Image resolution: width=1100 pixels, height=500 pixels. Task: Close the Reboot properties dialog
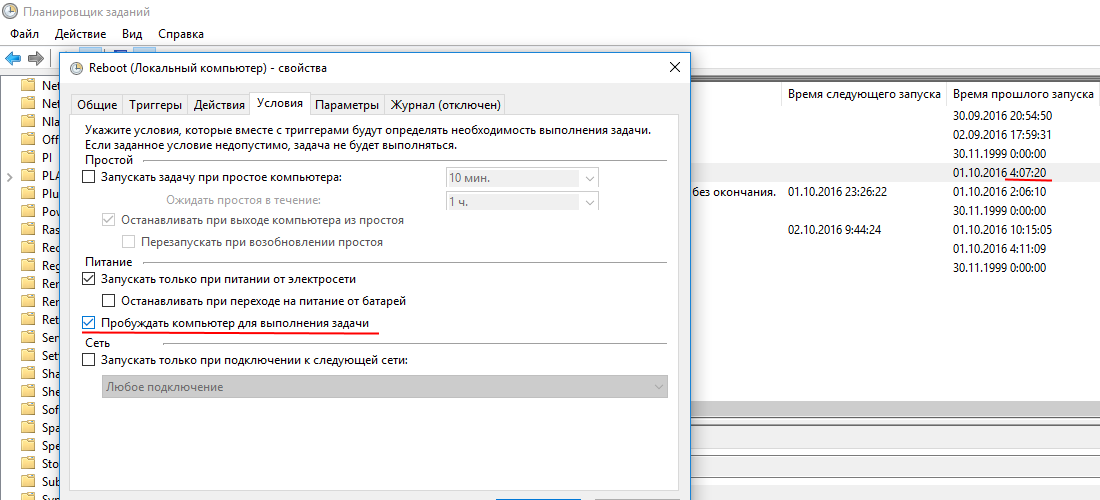674,68
